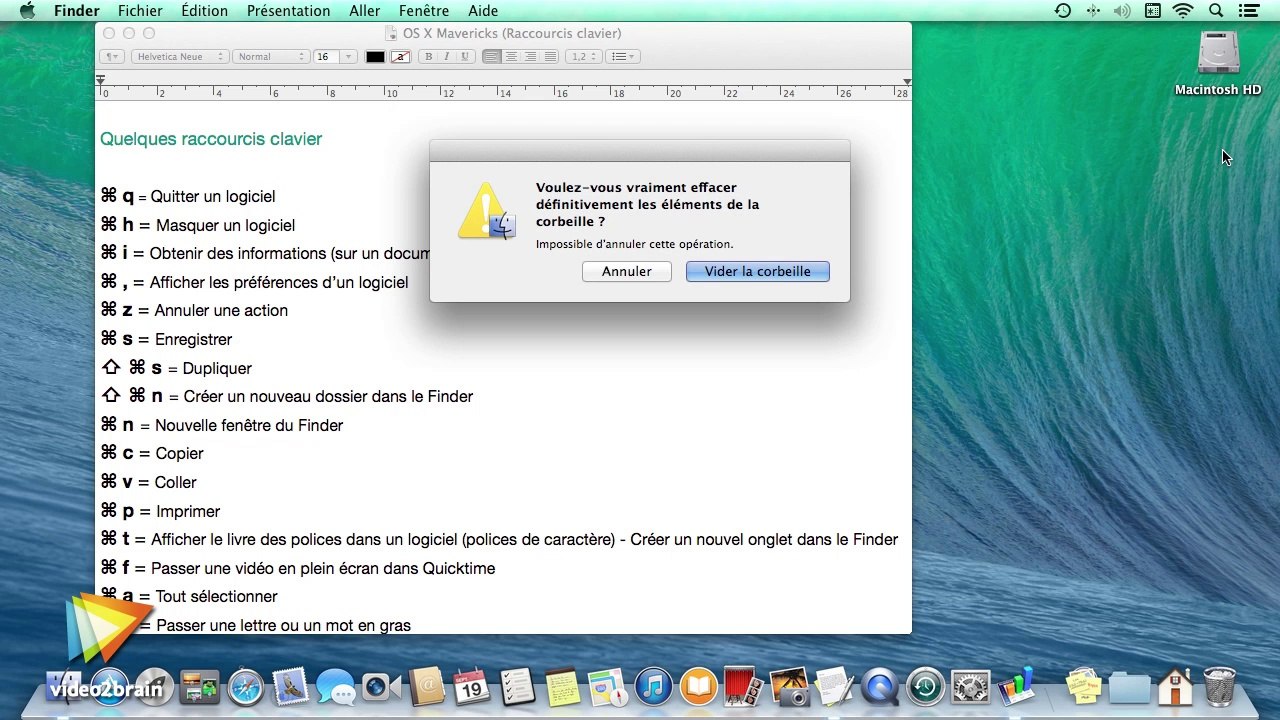Open the Aide menu
The height and width of the screenshot is (720, 1280).
tap(483, 11)
